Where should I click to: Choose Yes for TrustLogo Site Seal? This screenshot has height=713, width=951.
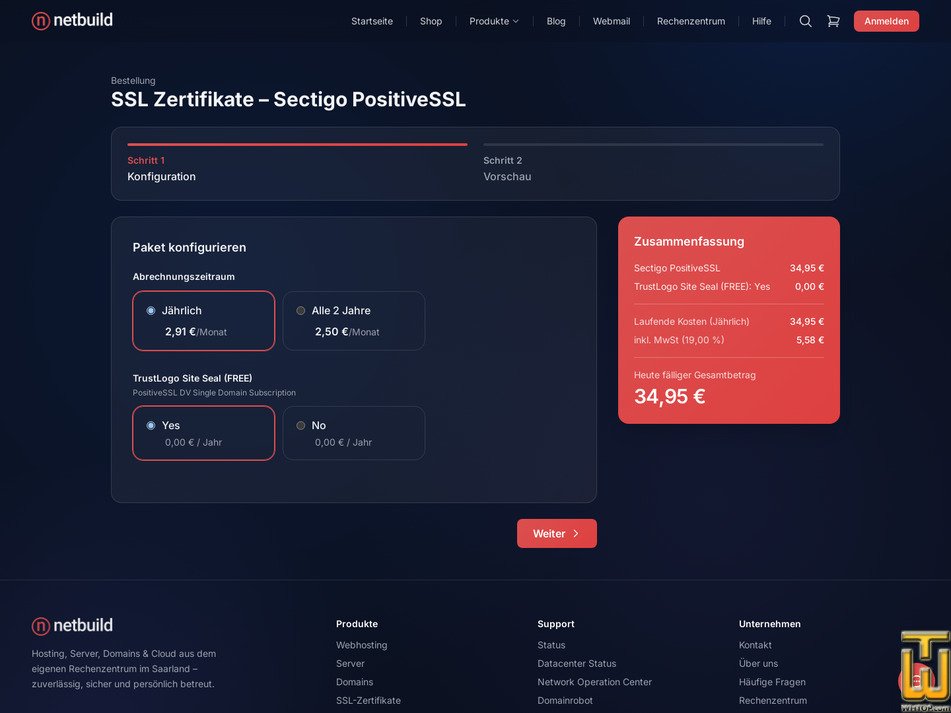coord(151,426)
